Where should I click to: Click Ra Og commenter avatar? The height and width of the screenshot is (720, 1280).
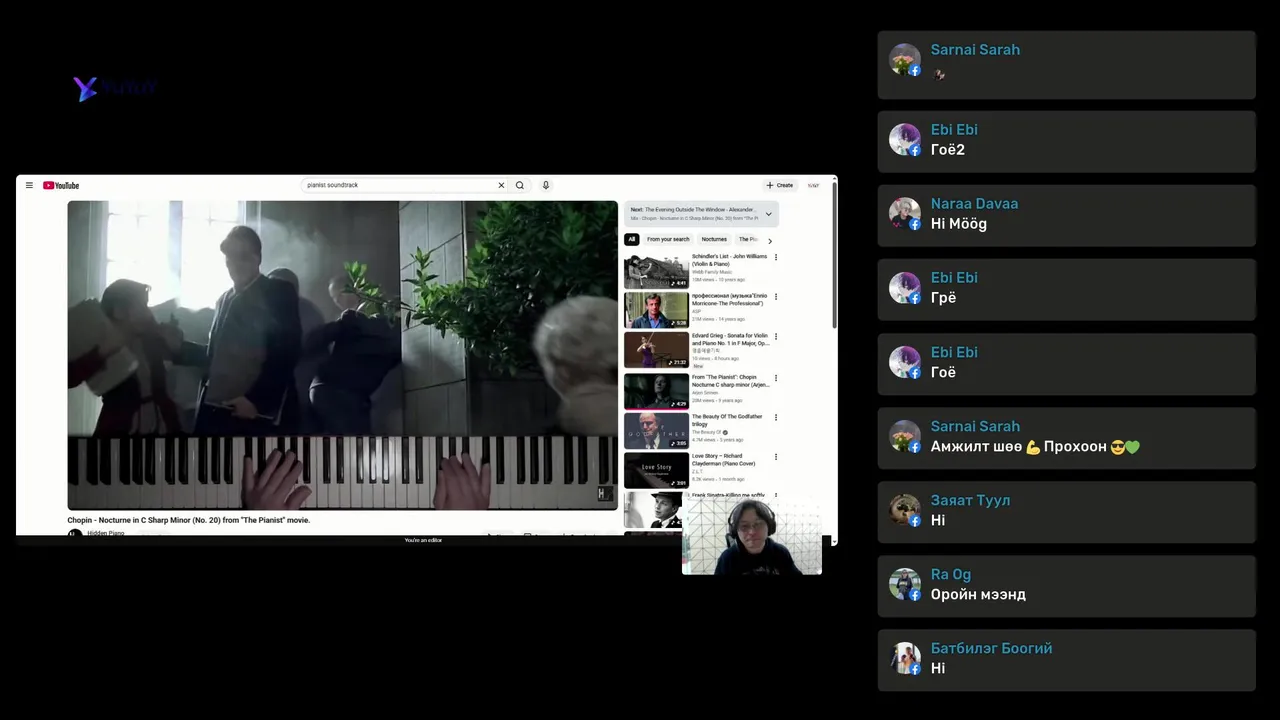point(905,584)
